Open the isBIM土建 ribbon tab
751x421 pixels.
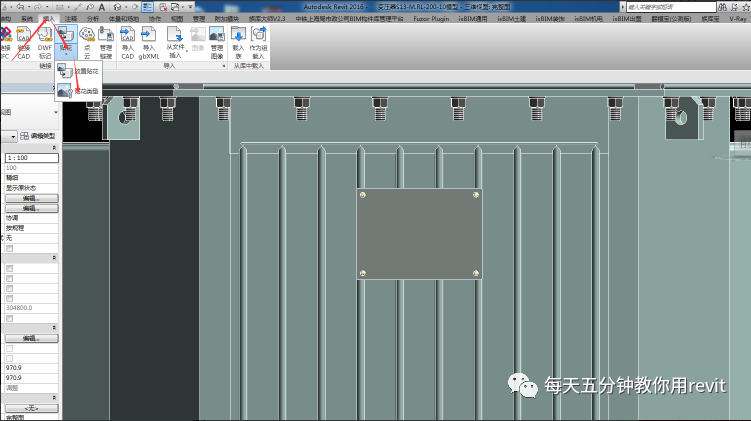(511, 18)
